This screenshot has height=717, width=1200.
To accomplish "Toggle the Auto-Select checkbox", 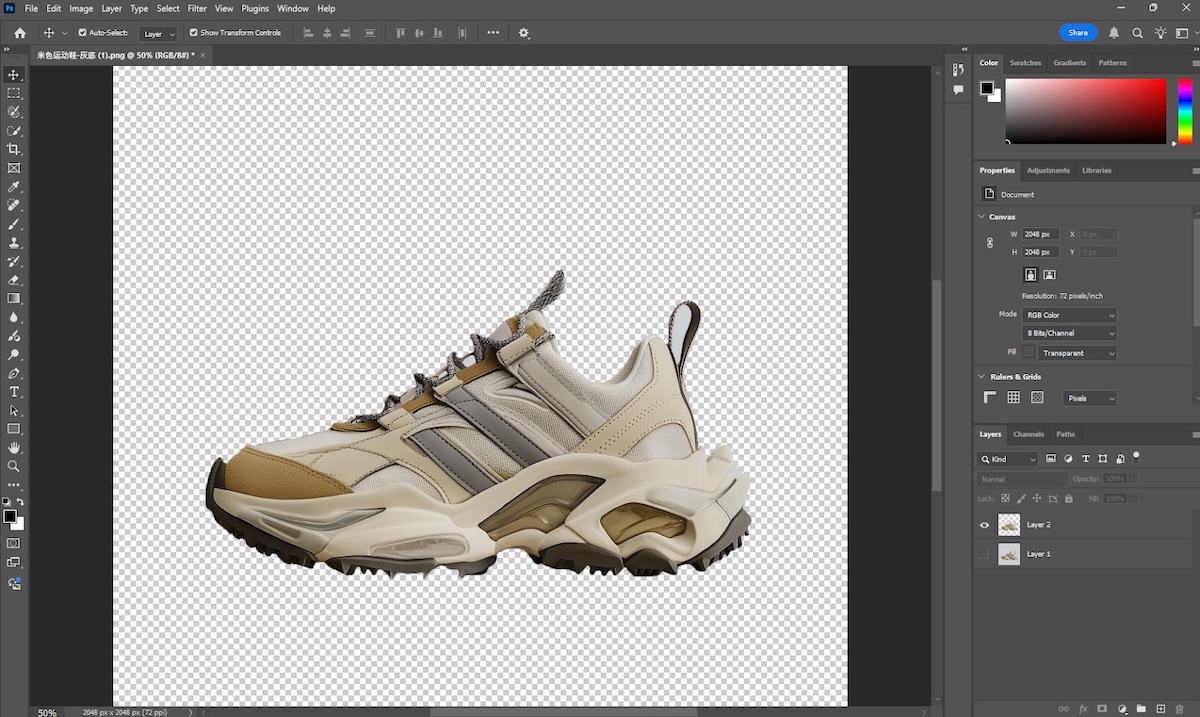I will tap(83, 33).
